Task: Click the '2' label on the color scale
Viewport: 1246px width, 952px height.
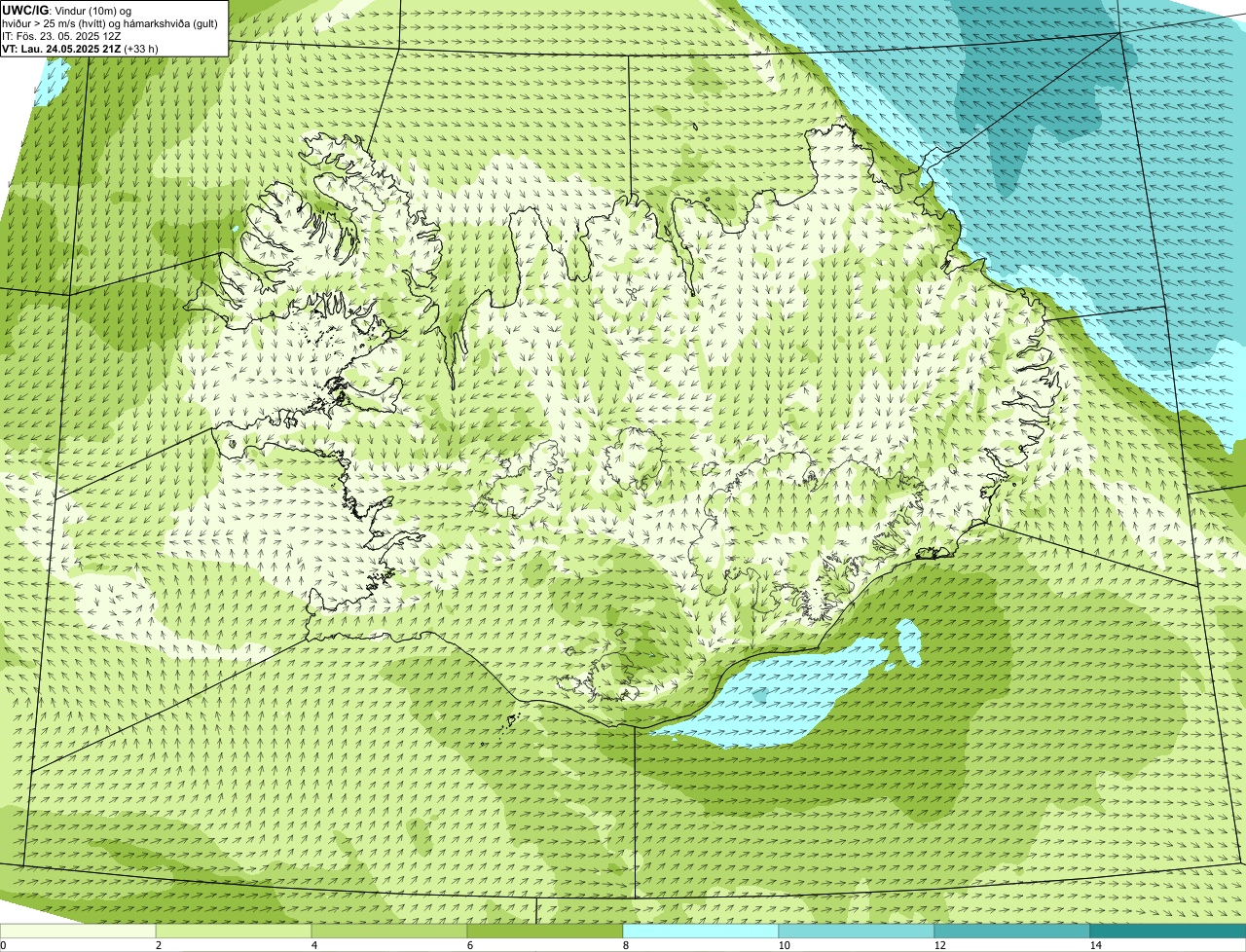Action: tap(158, 945)
